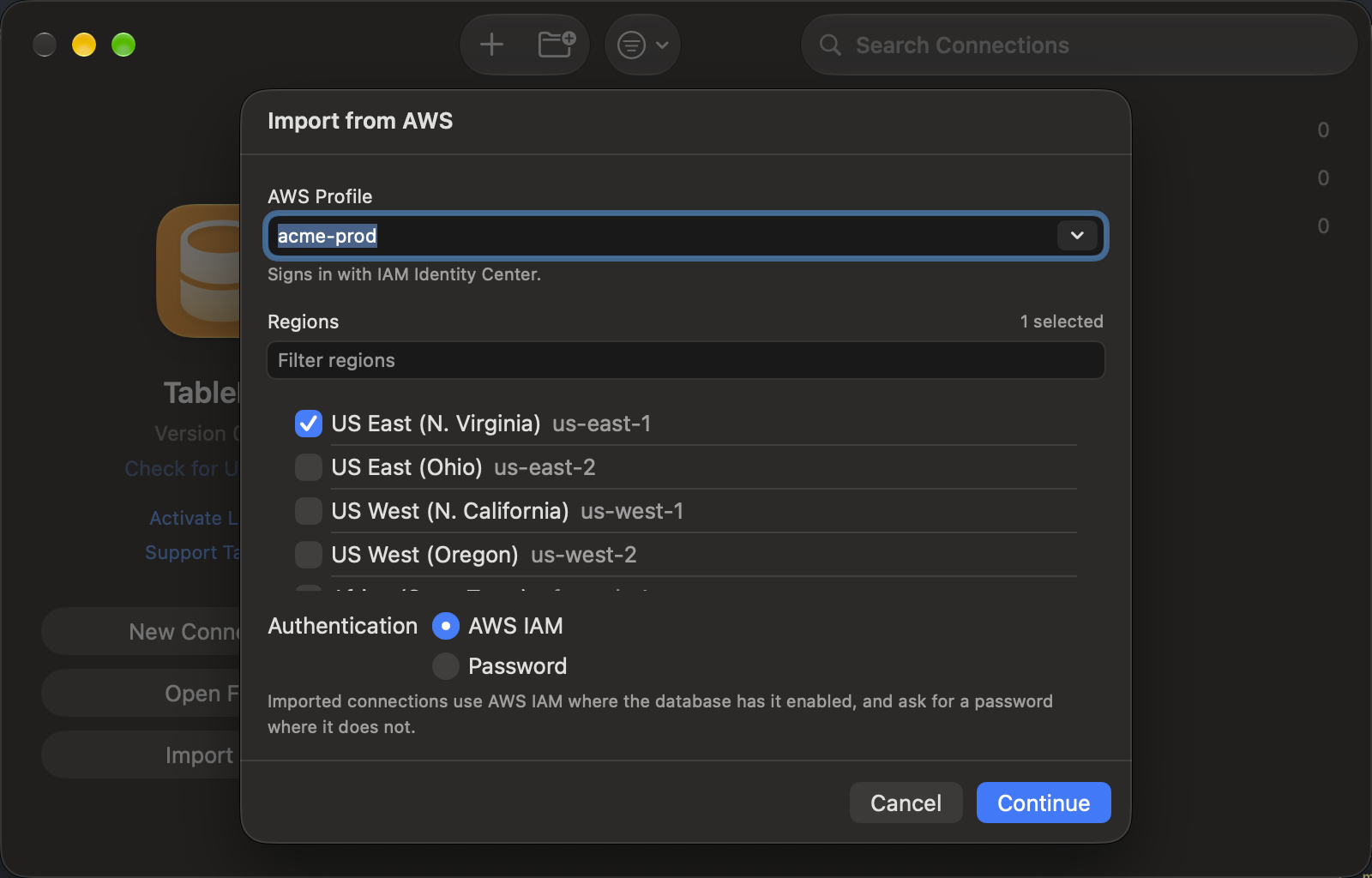Check US West (N. California) region
Screen dimensions: 1372x878
click(x=309, y=511)
